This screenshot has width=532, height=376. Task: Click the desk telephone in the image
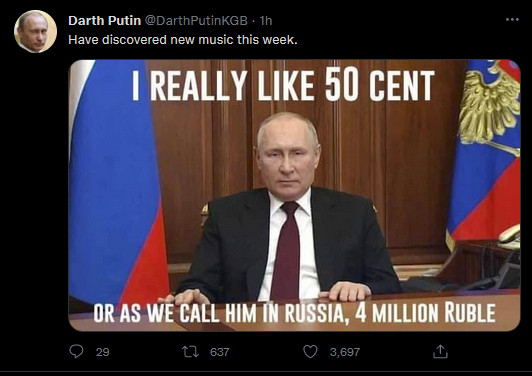click(509, 237)
